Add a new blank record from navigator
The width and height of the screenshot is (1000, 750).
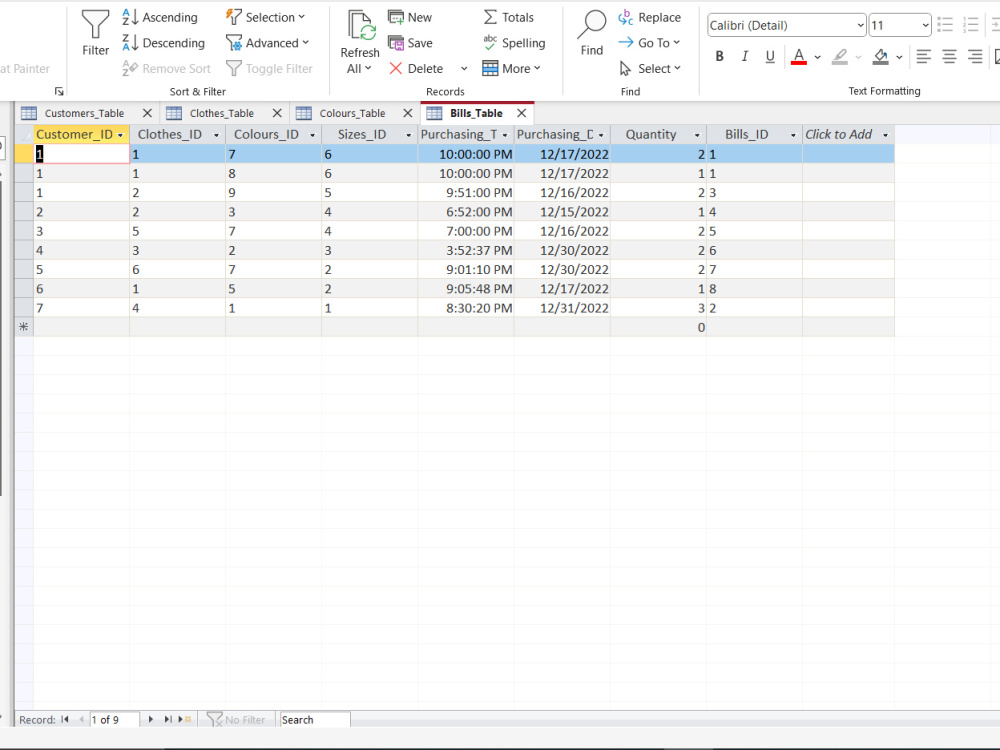186,719
